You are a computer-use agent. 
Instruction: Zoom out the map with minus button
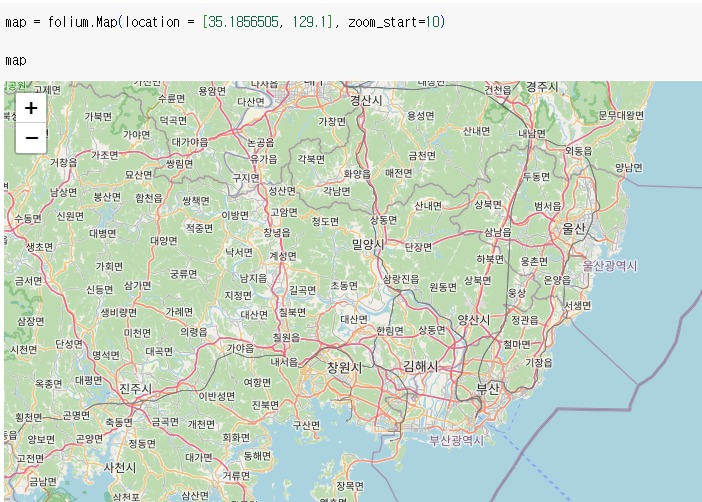coord(31,138)
